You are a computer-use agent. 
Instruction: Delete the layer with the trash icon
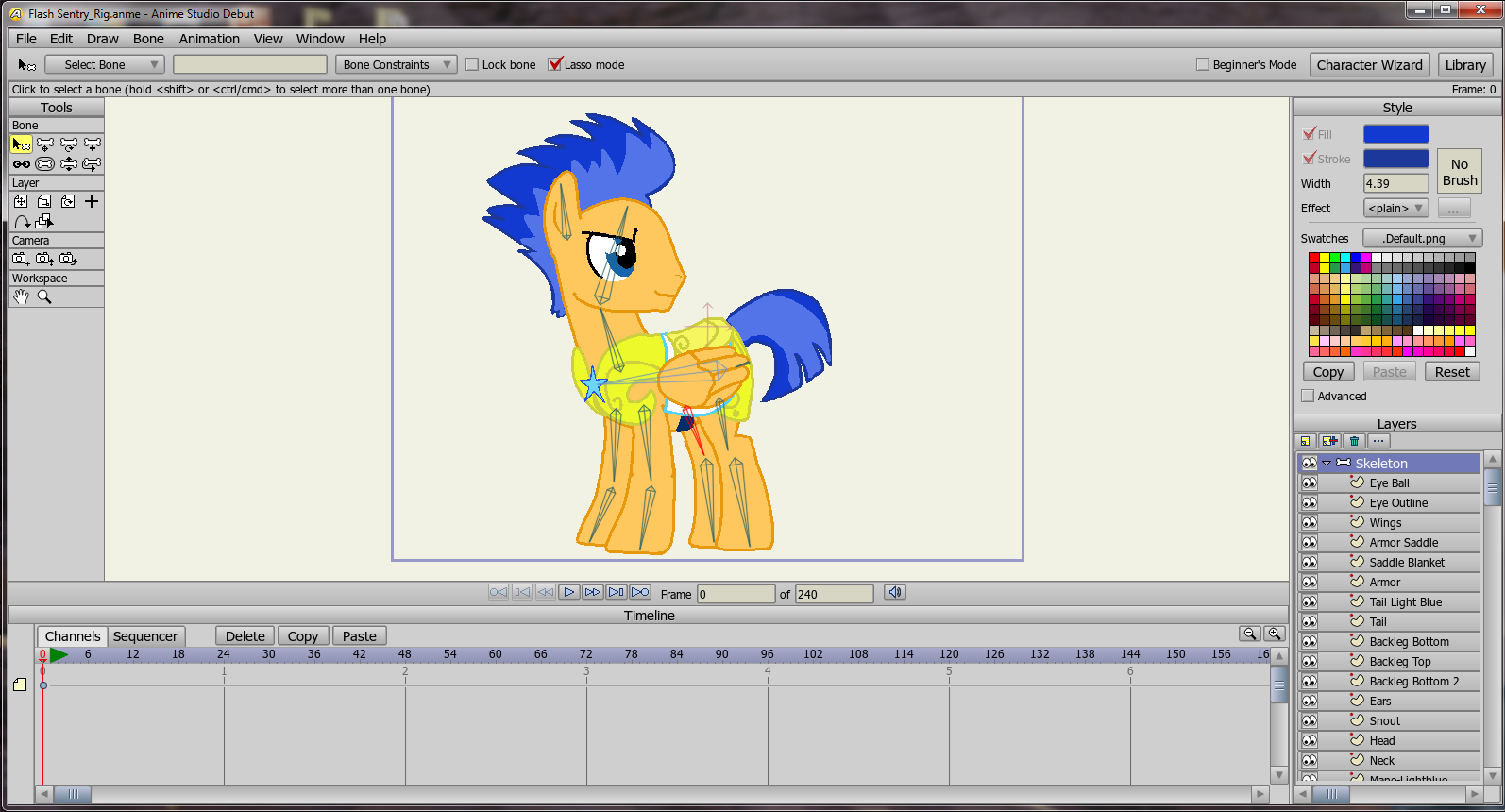[x=1355, y=441]
